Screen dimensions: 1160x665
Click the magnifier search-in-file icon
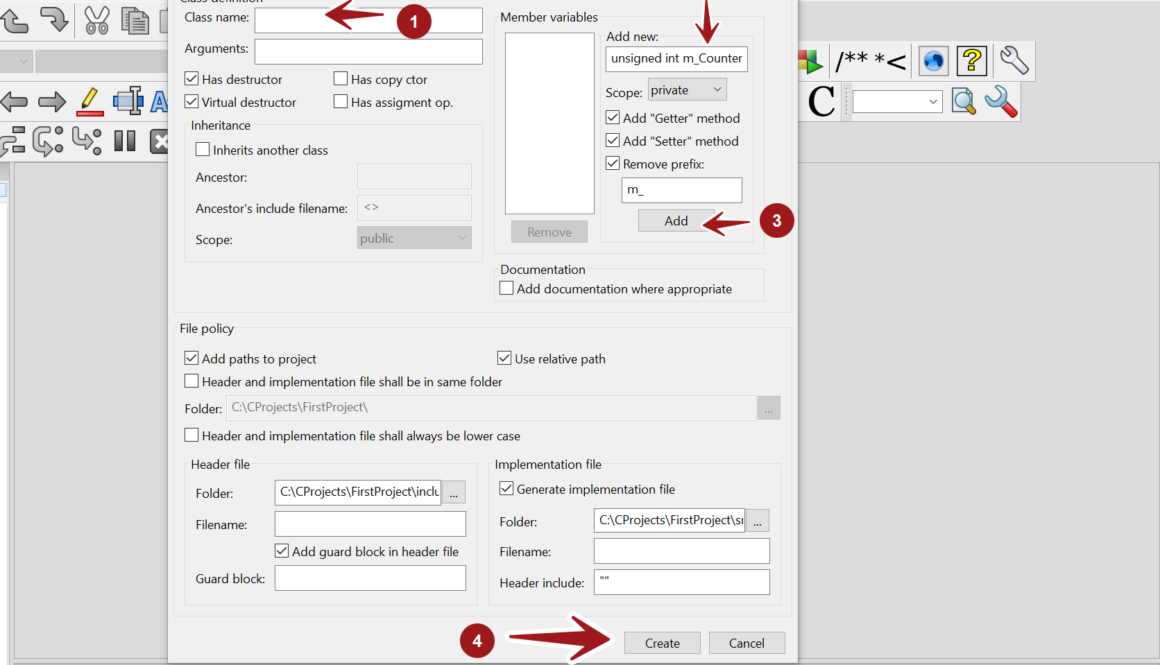click(x=963, y=101)
